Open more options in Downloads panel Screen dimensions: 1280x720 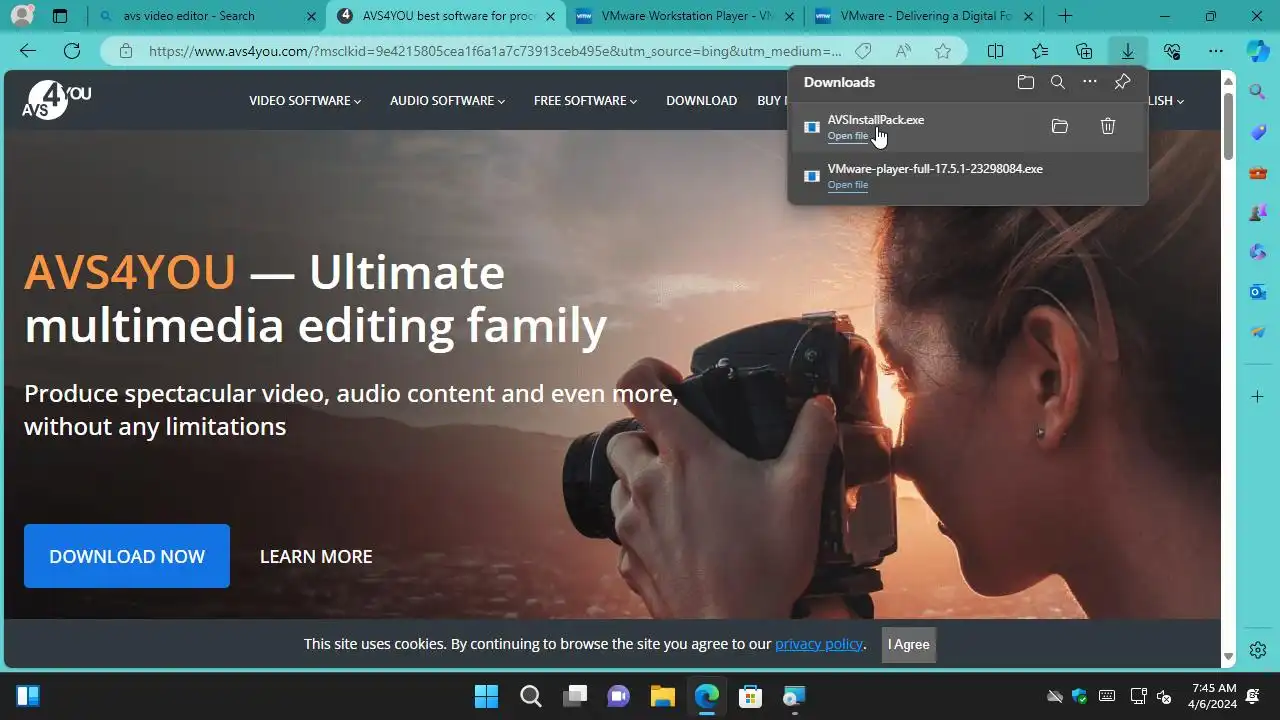click(x=1090, y=82)
